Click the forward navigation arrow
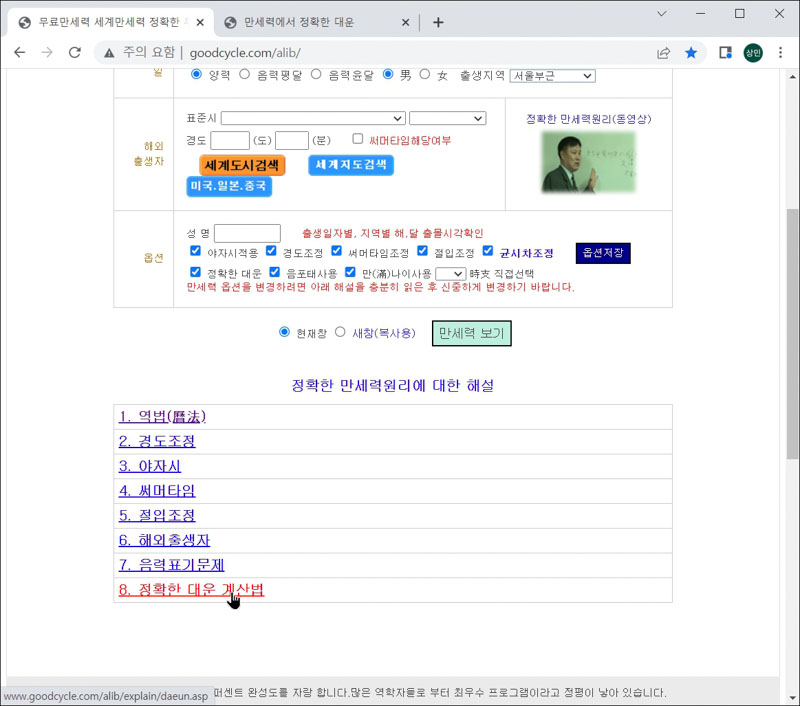 pyautogui.click(x=47, y=52)
